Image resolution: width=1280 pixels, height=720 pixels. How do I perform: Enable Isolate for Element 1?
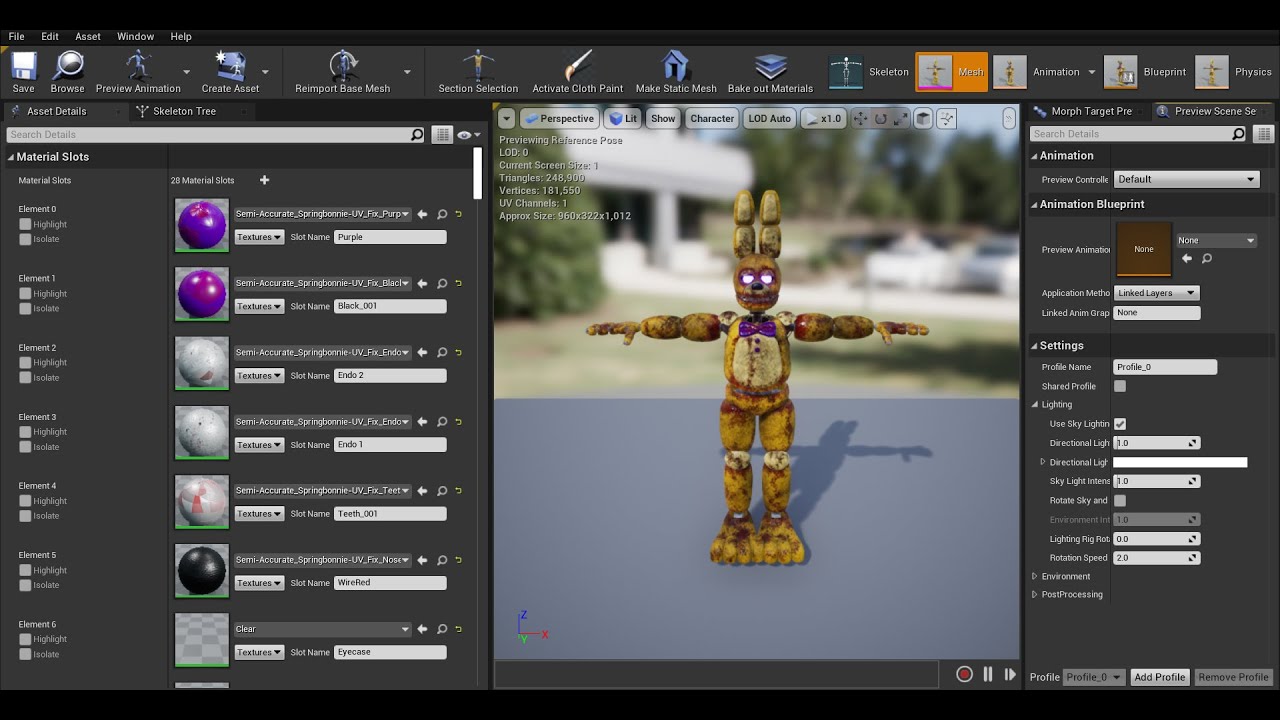[x=25, y=308]
